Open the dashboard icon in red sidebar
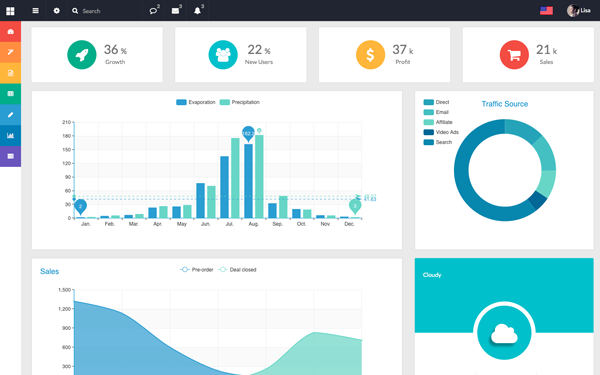 pyautogui.click(x=10, y=31)
